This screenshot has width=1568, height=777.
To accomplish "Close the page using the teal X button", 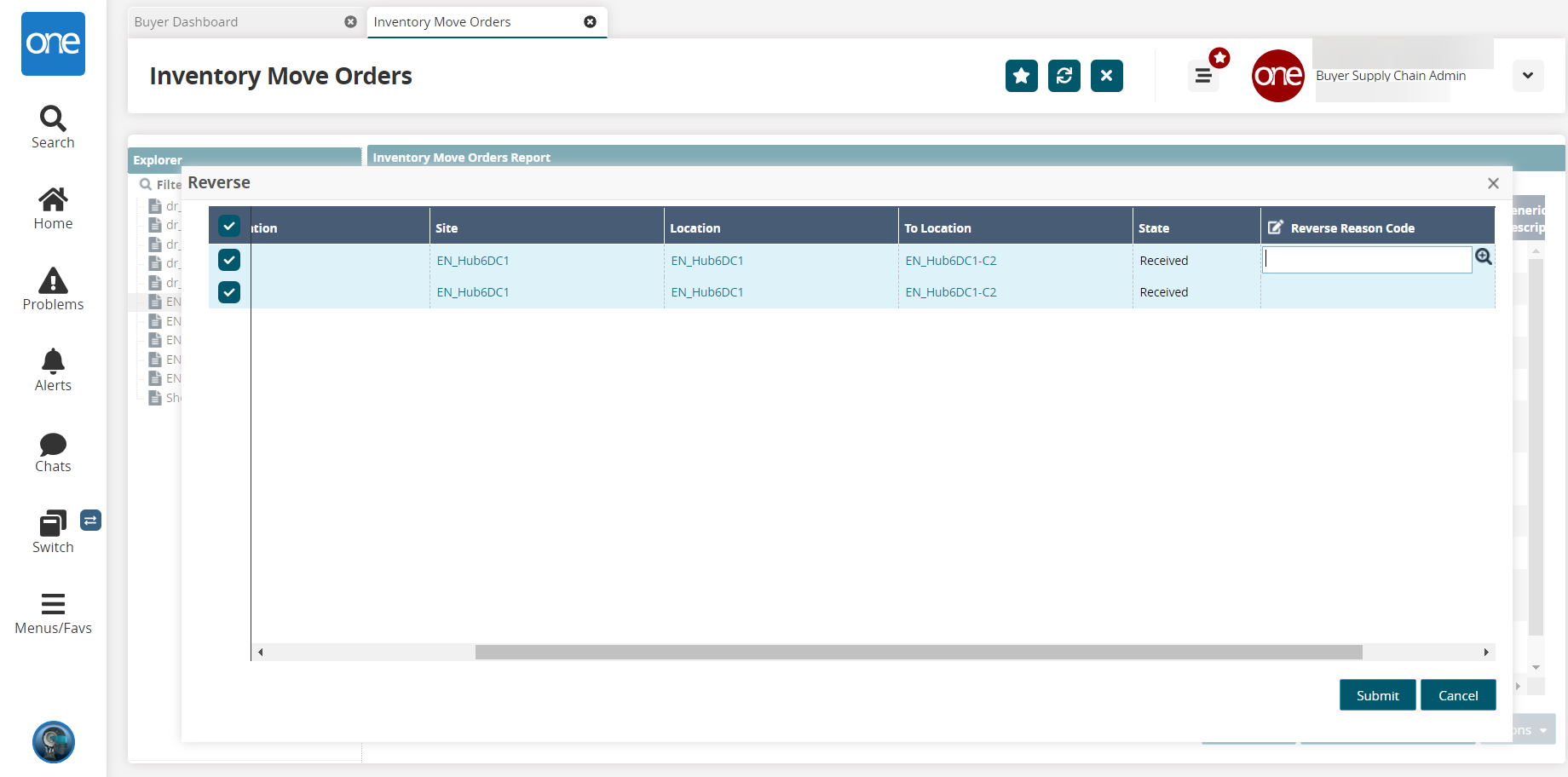I will 1107,76.
